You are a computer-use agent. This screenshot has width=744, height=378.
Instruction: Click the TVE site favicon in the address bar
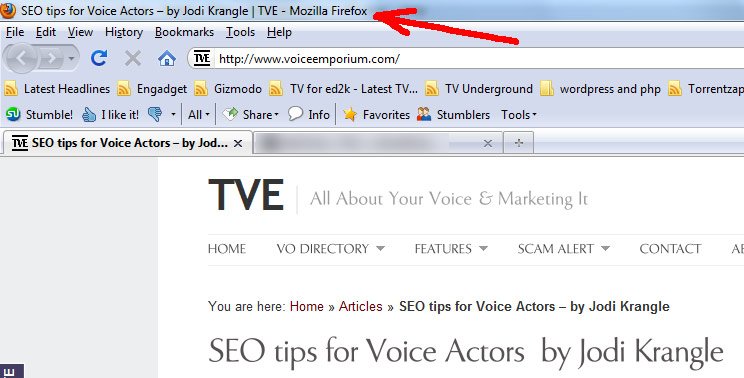click(x=202, y=58)
